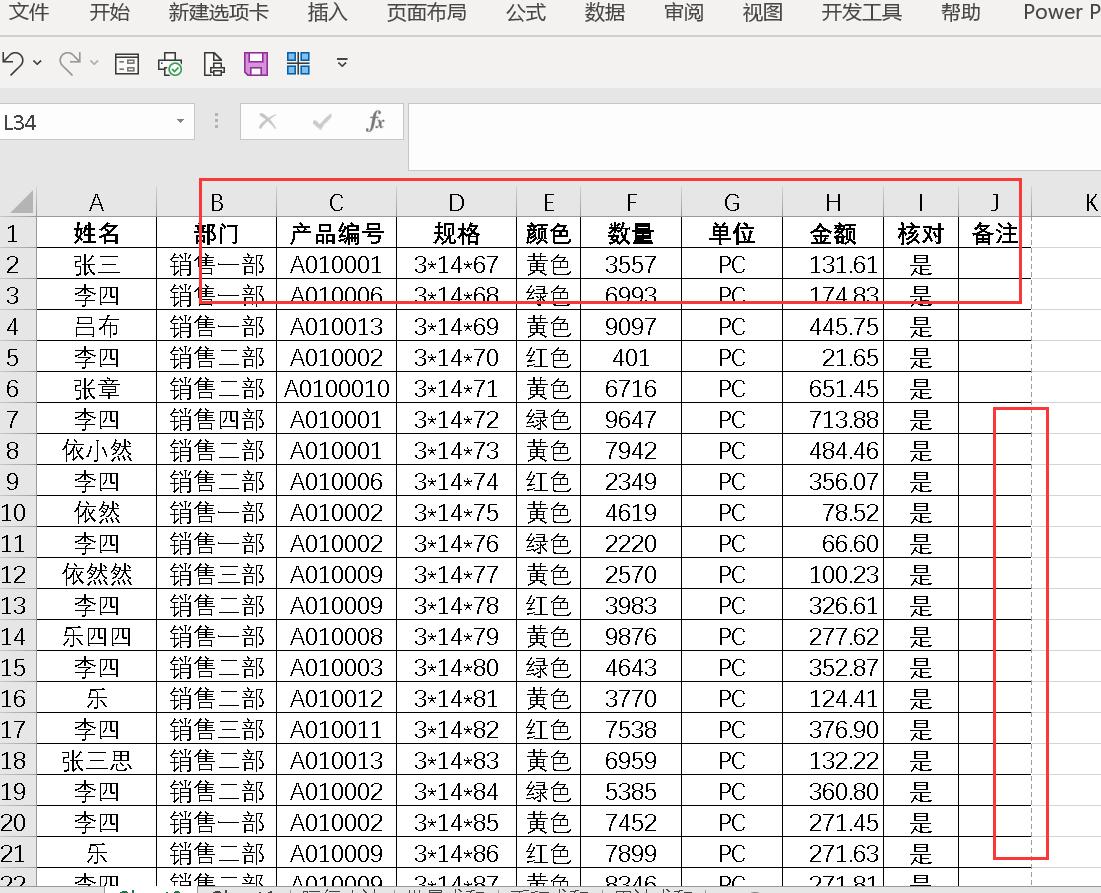Image resolution: width=1101 pixels, height=893 pixels.
Task: Open the Name Box dropdown arrow
Action: [180, 122]
